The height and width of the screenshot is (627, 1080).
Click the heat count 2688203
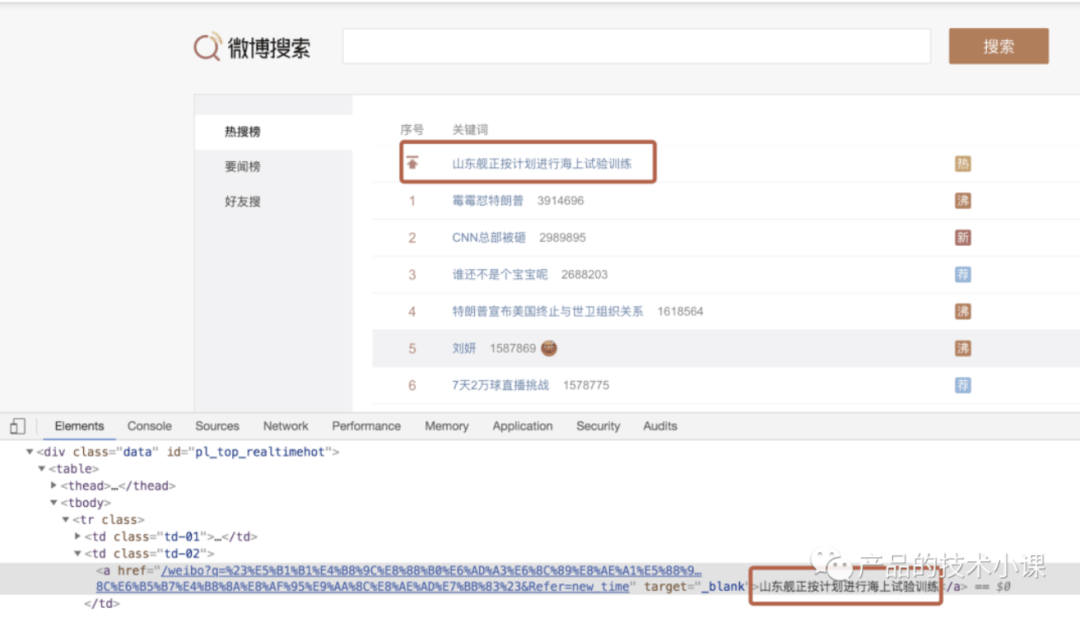coord(584,274)
